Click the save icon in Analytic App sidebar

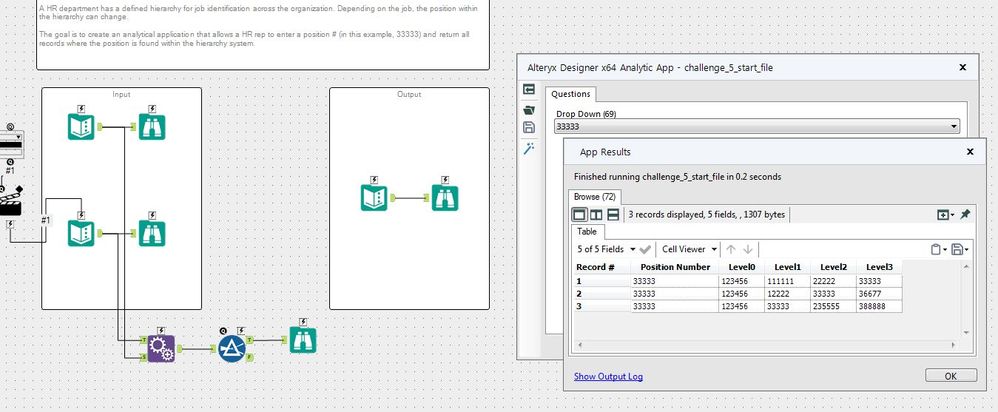coord(529,127)
